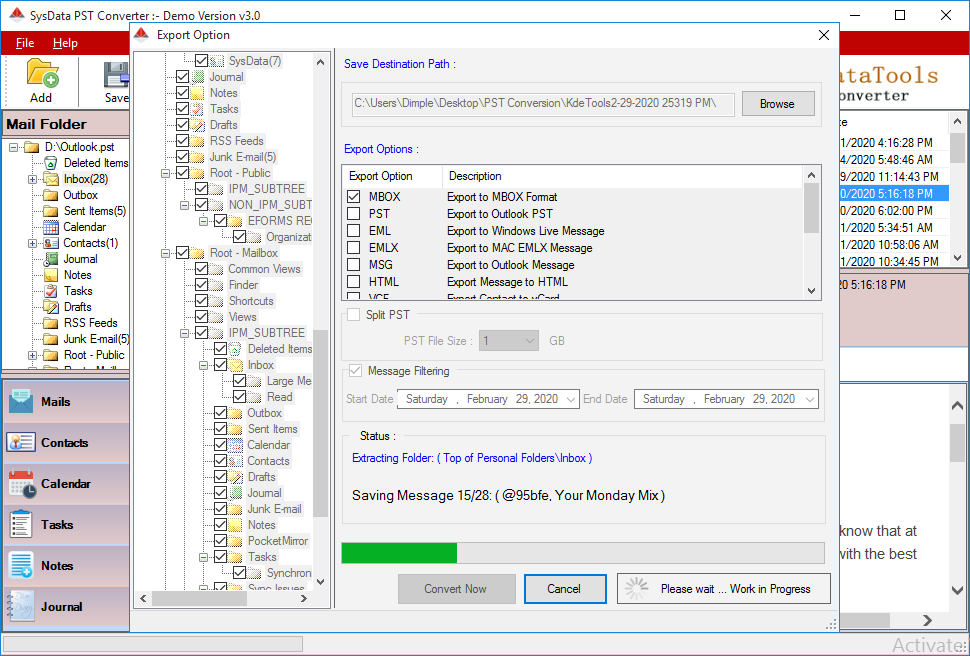
Task: Click the Save Destination Path field
Action: click(x=540, y=103)
